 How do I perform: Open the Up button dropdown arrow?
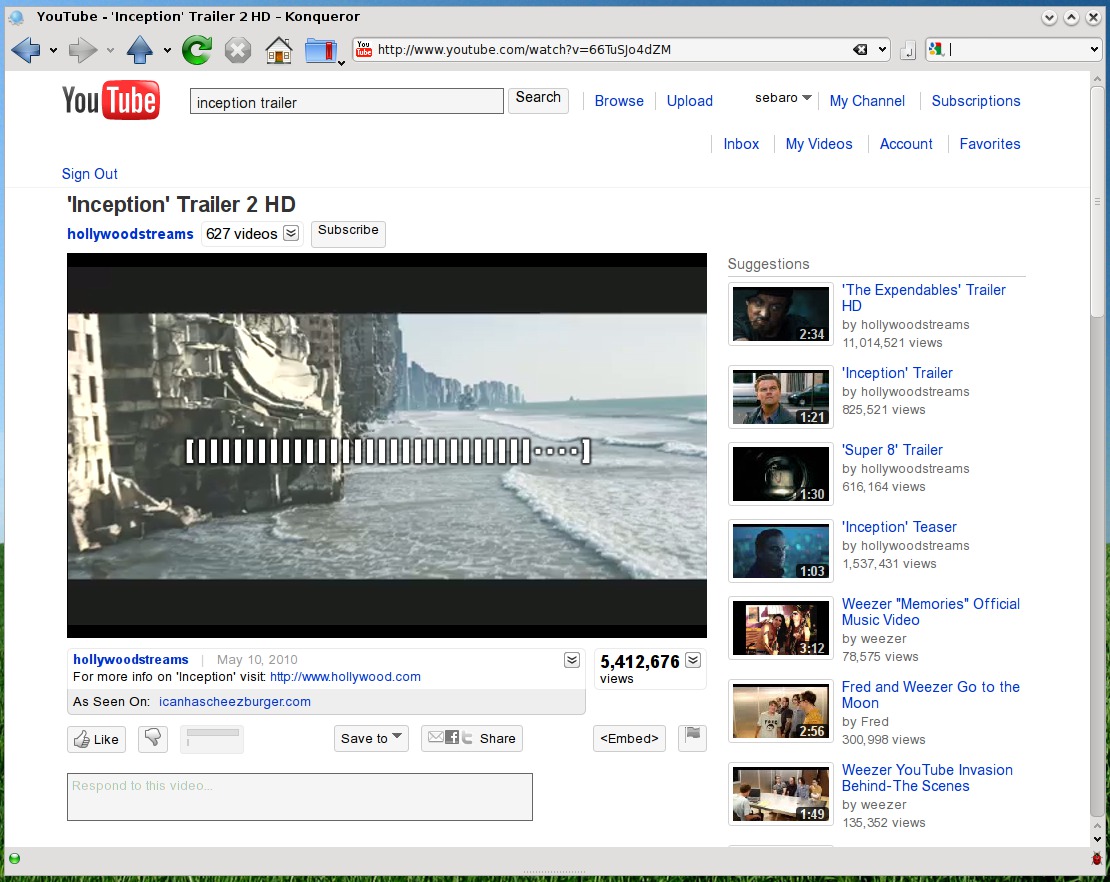(167, 50)
